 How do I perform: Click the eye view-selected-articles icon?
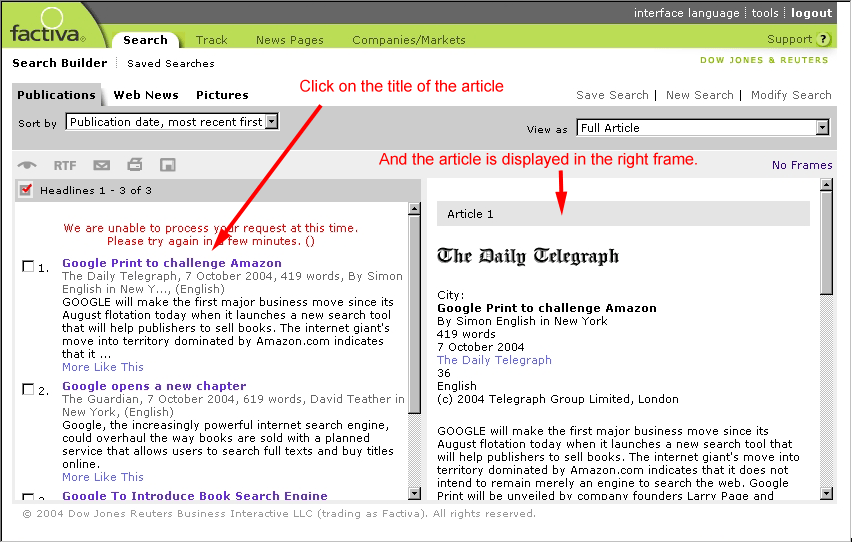[27, 165]
